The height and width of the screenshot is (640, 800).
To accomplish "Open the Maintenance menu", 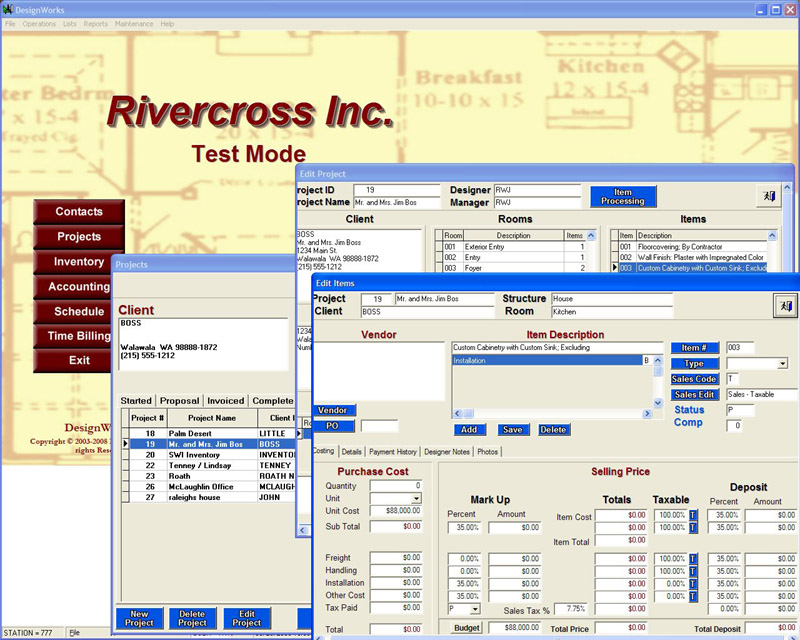I will pos(134,24).
